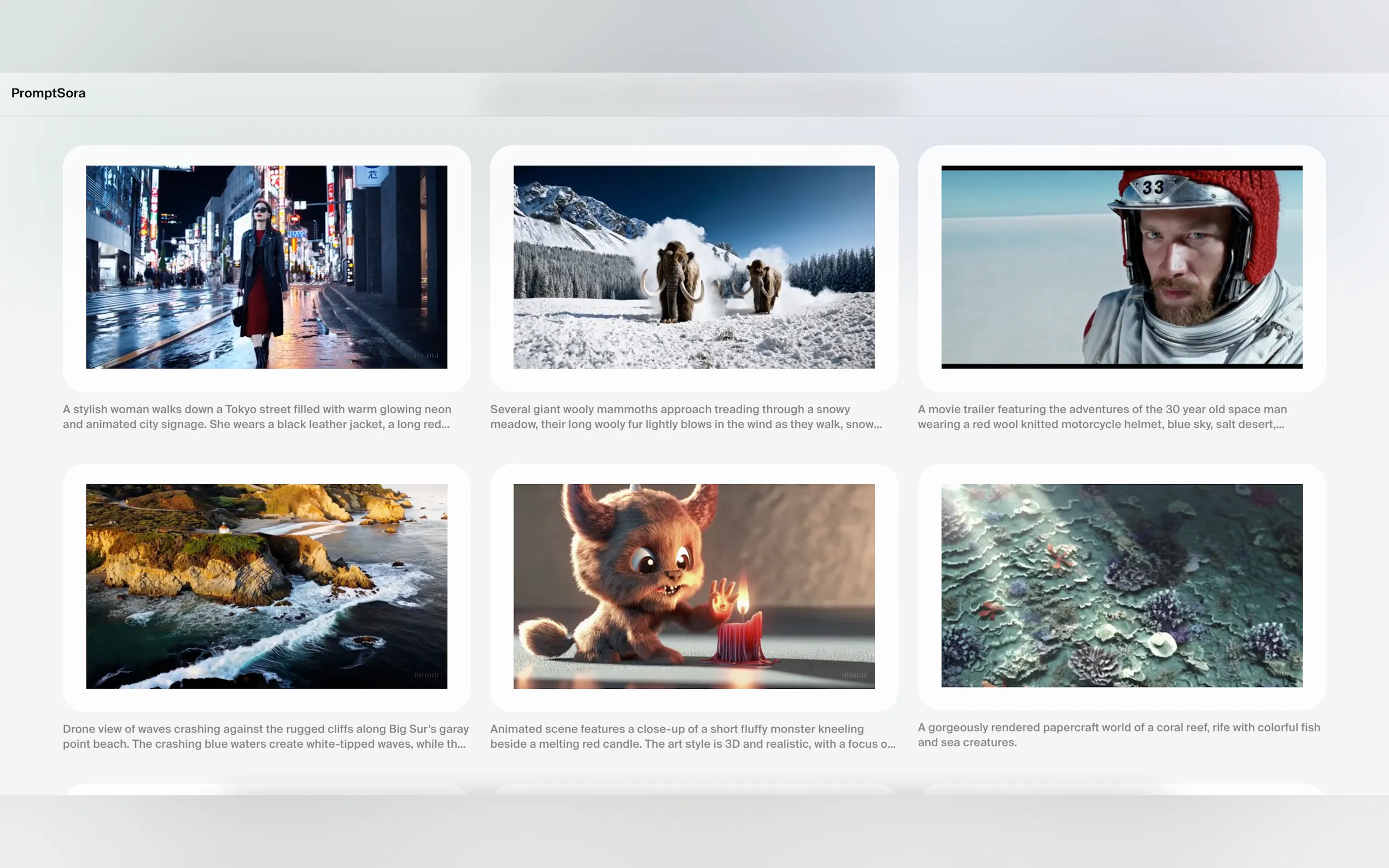This screenshot has height=868, width=1389.
Task: Select the 'gorgeously rendered papercraft world' prompt text
Action: [1118, 735]
